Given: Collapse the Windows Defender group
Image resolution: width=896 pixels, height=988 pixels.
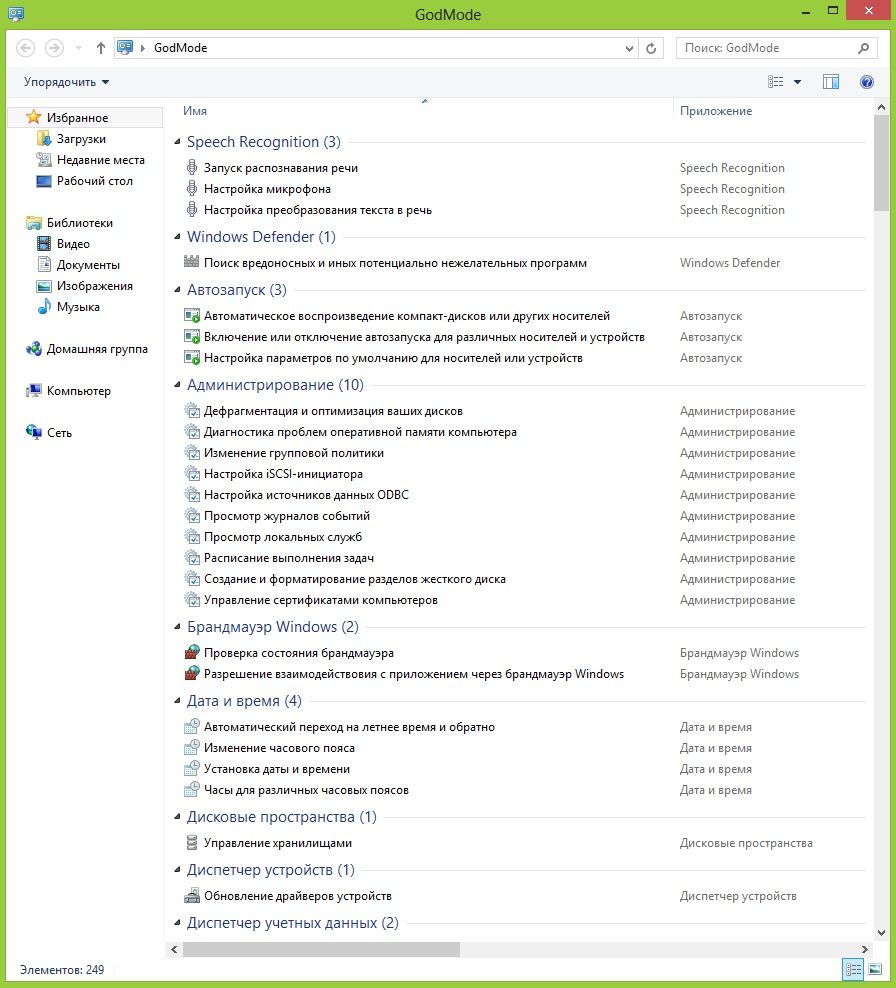Looking at the screenshot, I should point(177,237).
